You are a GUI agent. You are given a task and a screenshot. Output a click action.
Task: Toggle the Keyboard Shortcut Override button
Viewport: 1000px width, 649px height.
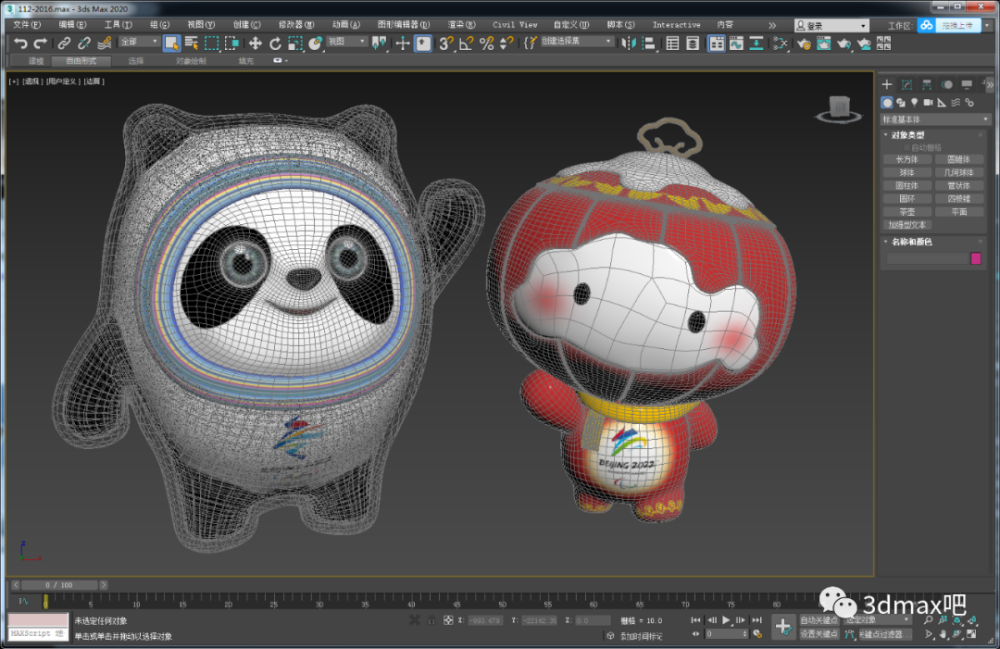tap(423, 43)
